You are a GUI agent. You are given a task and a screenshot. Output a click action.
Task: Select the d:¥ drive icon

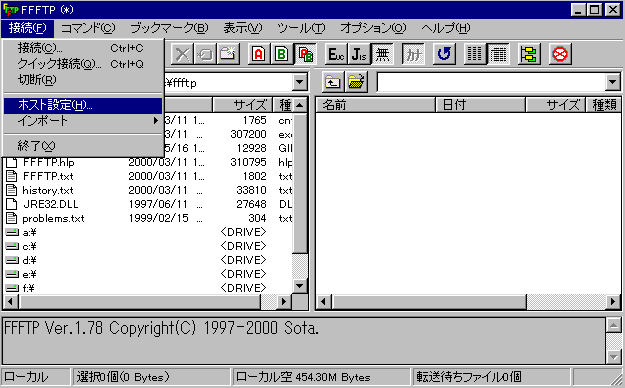coord(12,260)
